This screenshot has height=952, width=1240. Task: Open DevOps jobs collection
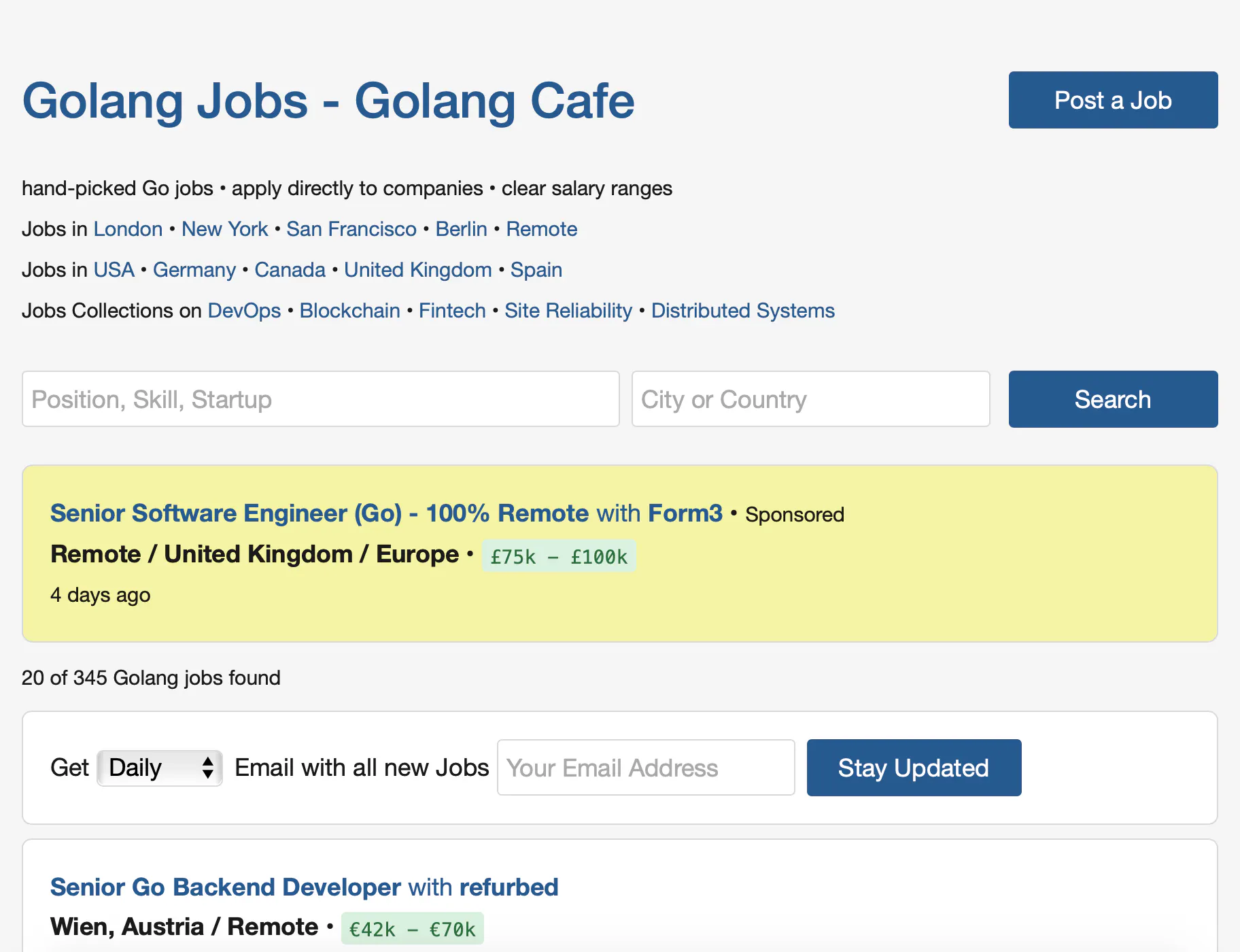click(244, 311)
